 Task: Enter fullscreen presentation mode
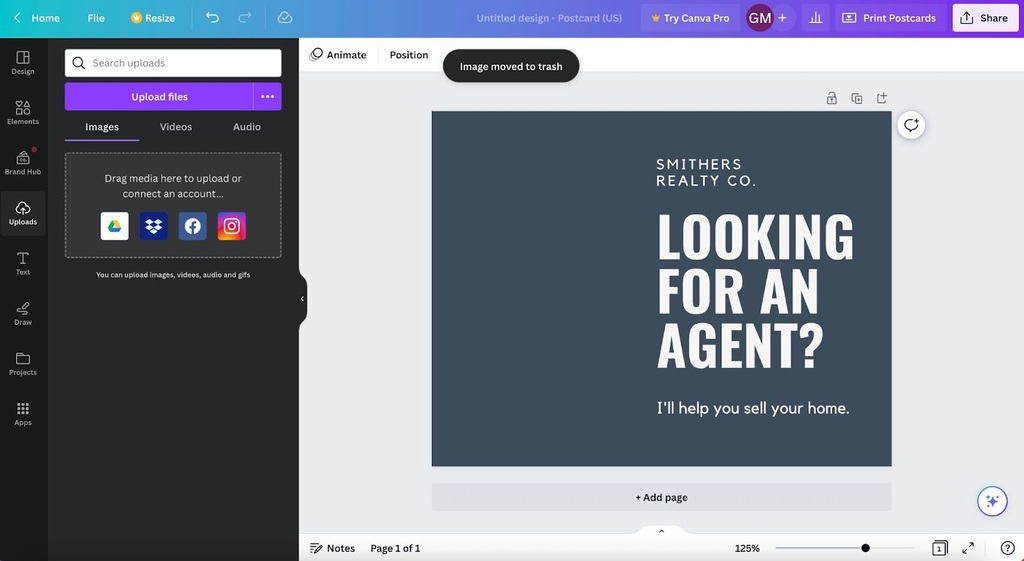click(x=968, y=548)
